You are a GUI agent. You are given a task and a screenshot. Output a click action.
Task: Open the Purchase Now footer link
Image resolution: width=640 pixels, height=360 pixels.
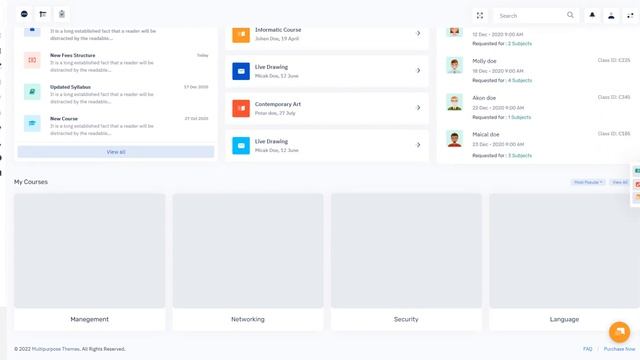[x=619, y=349]
